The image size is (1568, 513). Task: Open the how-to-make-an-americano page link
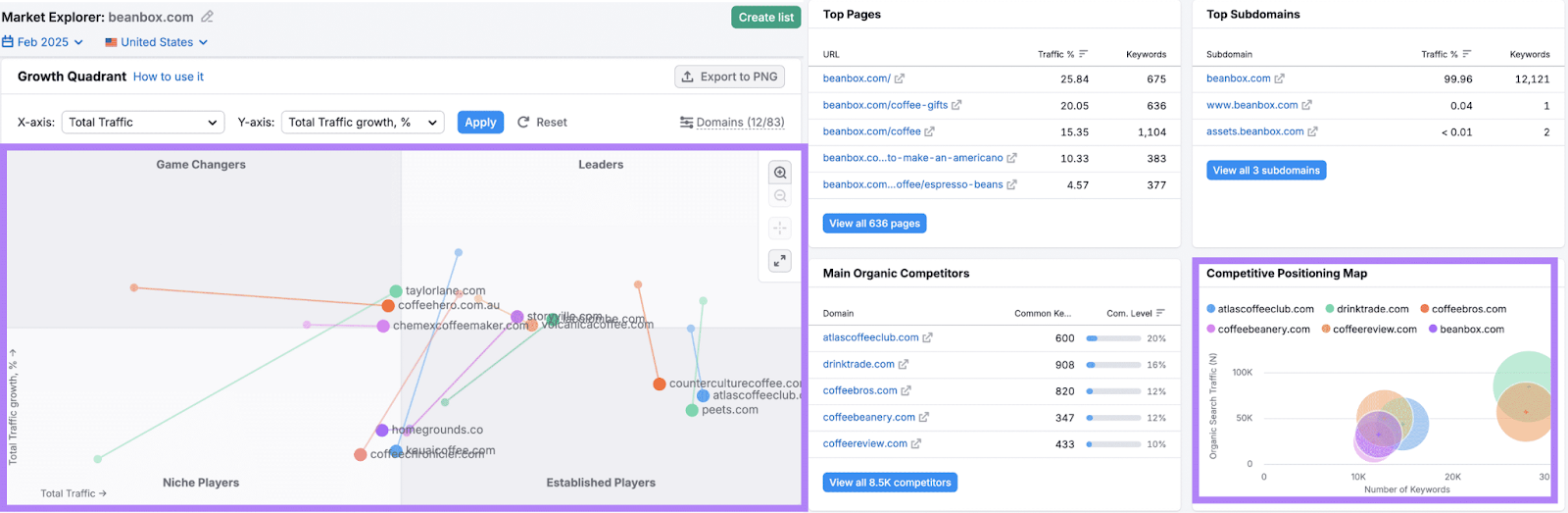click(912, 158)
